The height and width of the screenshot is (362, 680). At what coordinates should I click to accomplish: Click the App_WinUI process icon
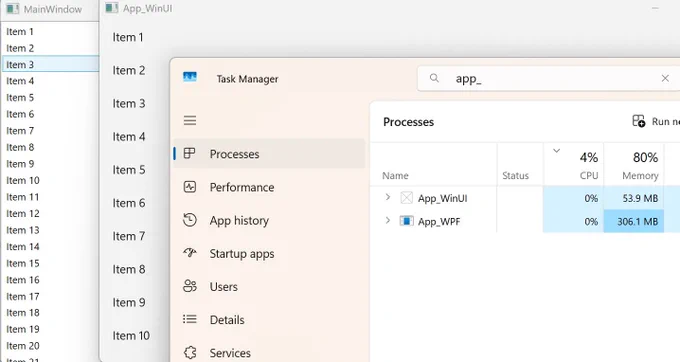coord(406,198)
